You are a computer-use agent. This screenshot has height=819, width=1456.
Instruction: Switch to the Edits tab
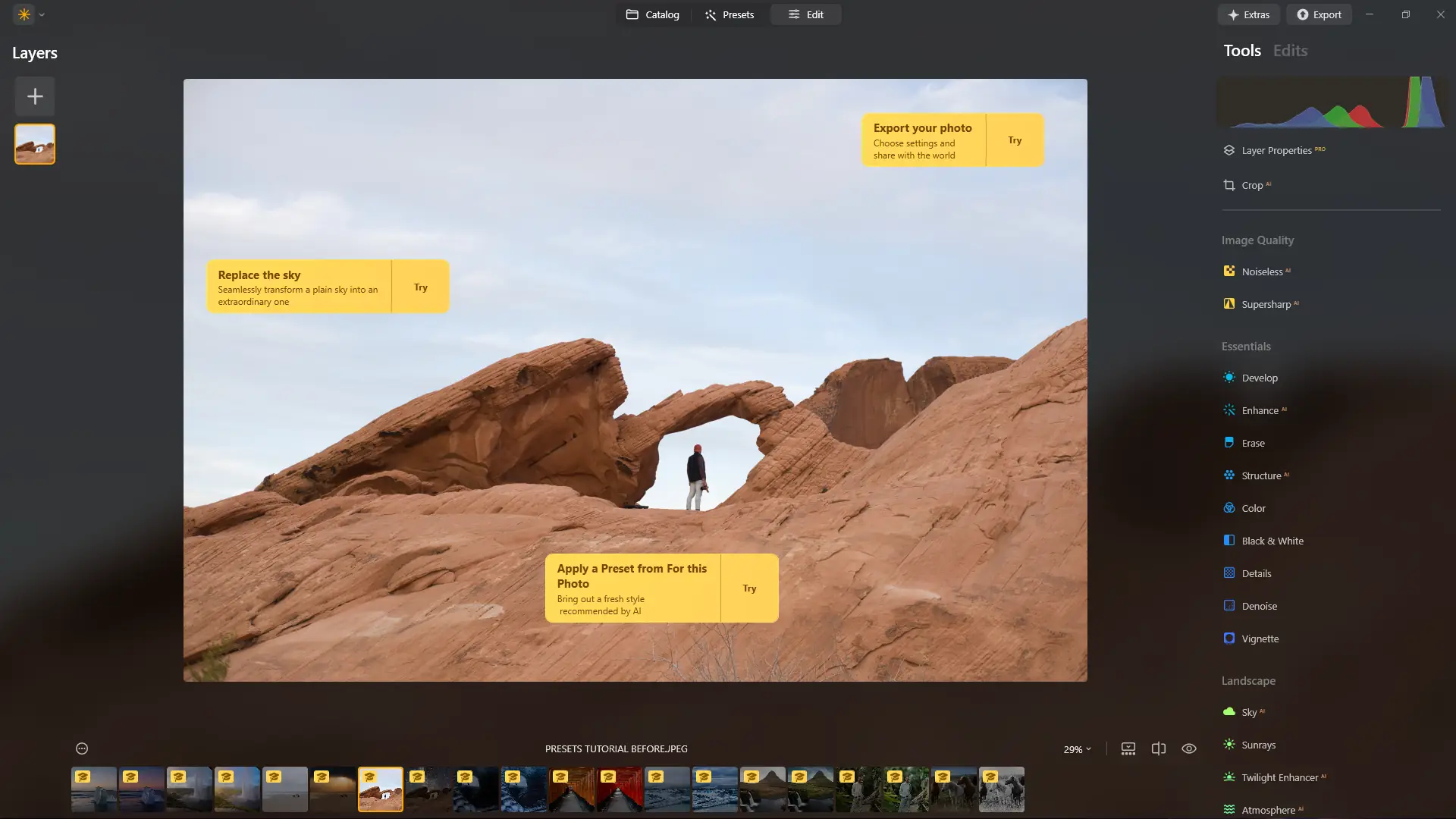(x=1290, y=51)
